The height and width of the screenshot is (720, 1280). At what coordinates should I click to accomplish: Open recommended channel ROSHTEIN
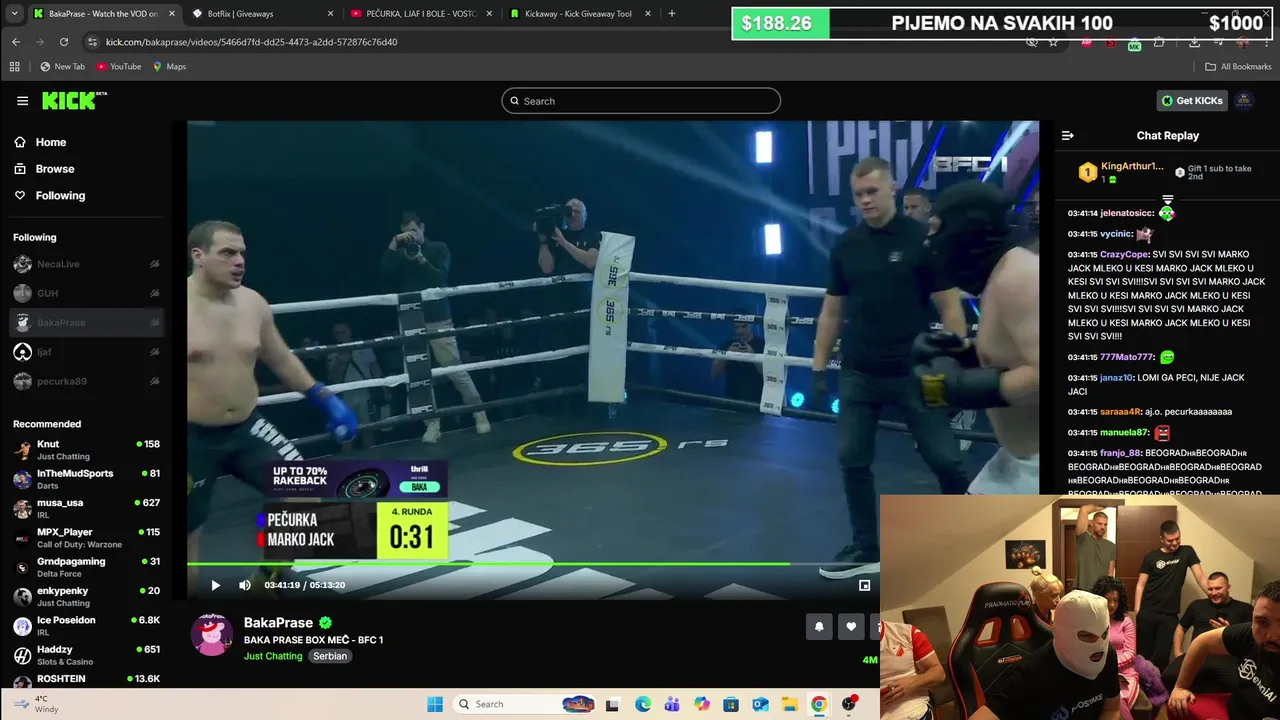click(86, 679)
